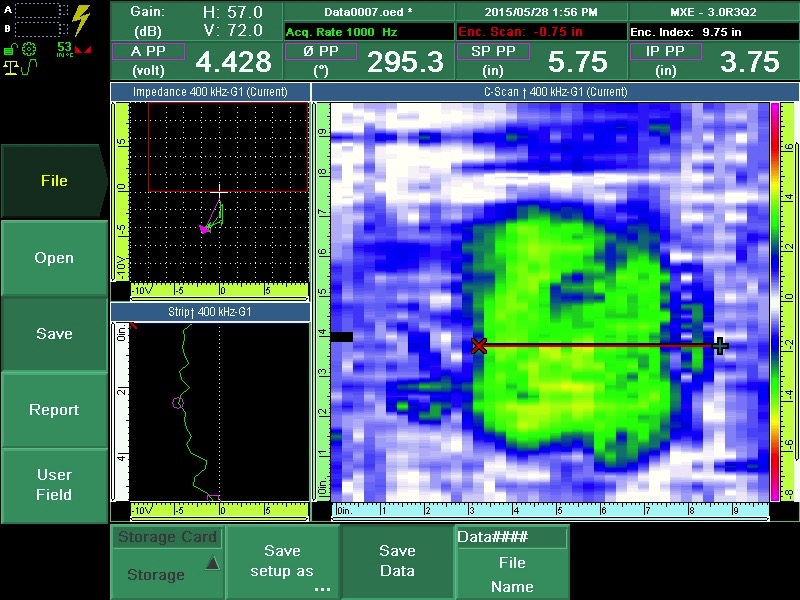The width and height of the screenshot is (800, 600).
Task: Open the File menu
Action: tap(54, 181)
